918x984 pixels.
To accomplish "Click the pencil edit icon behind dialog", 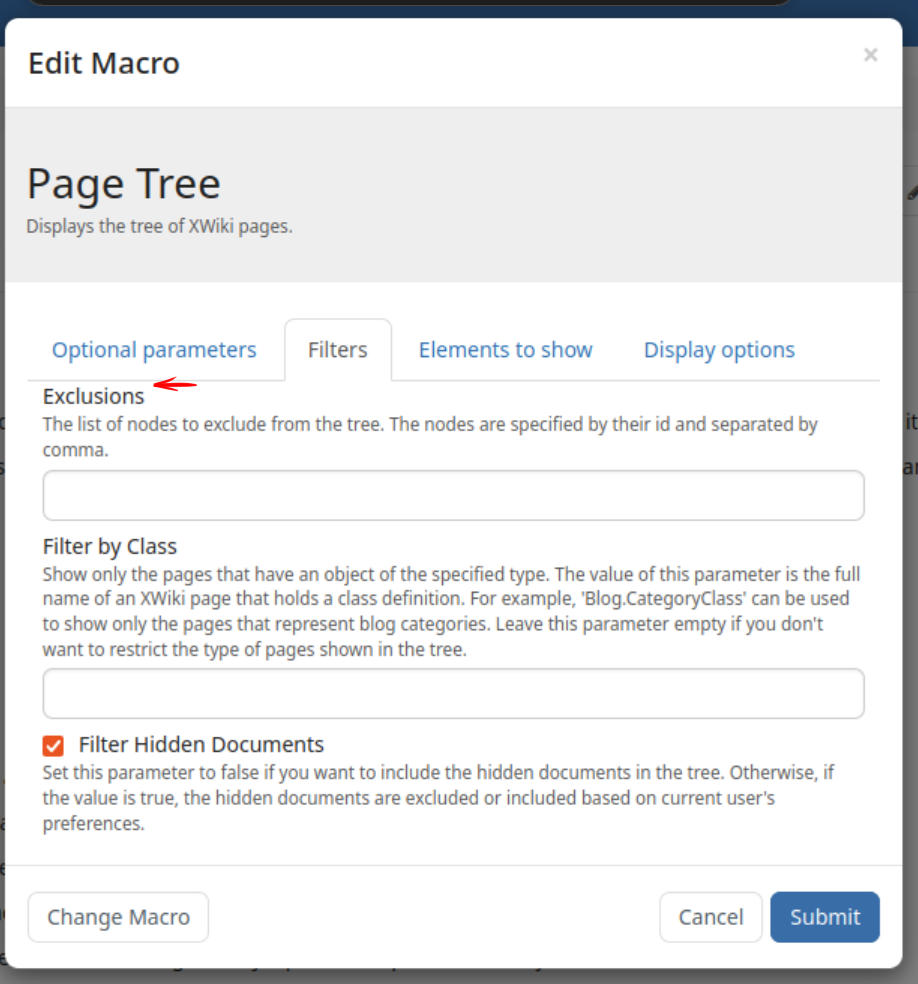I will point(911,193).
